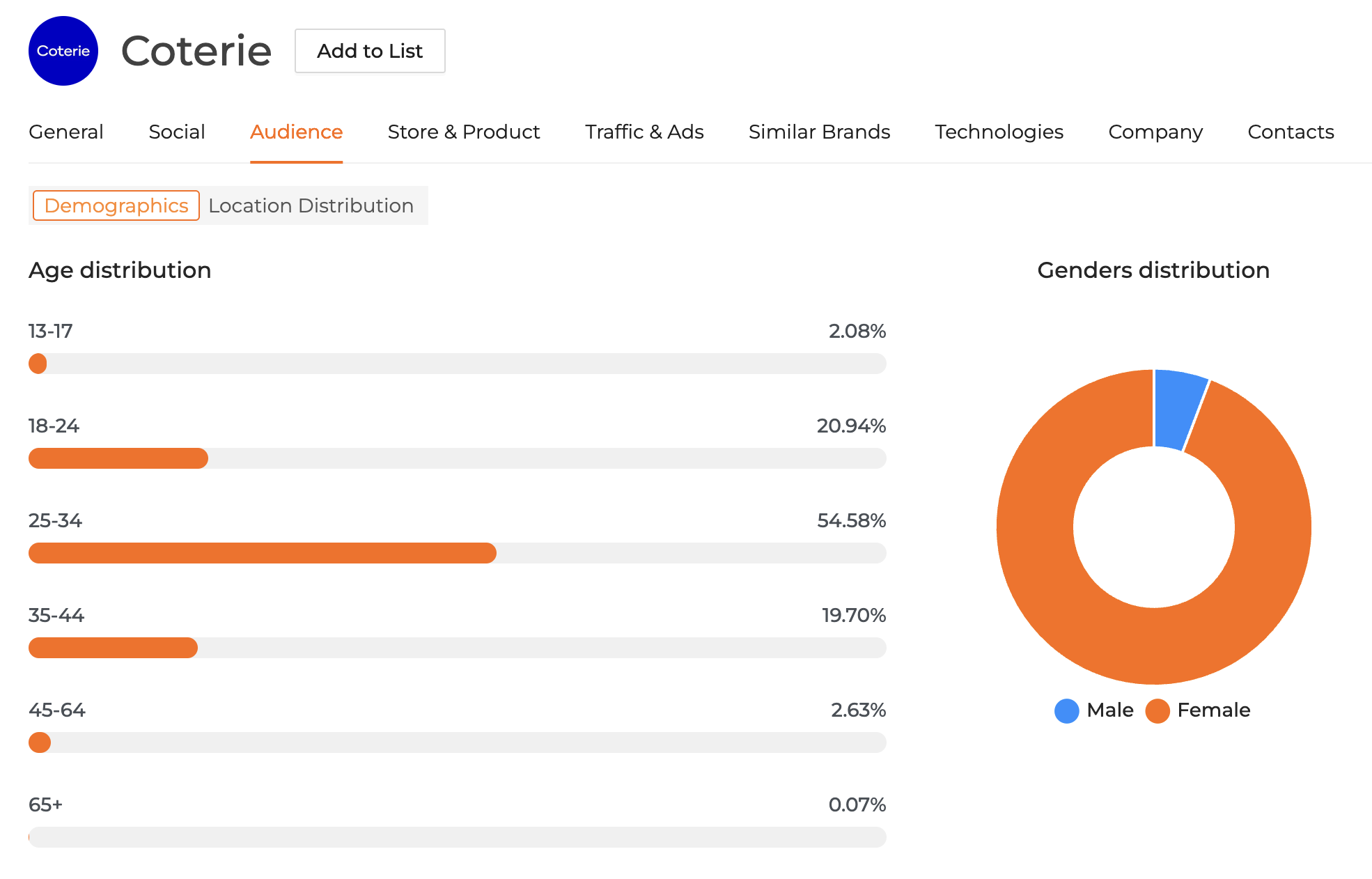
Task: Click the 13-17 age bar indicator
Action: (38, 363)
